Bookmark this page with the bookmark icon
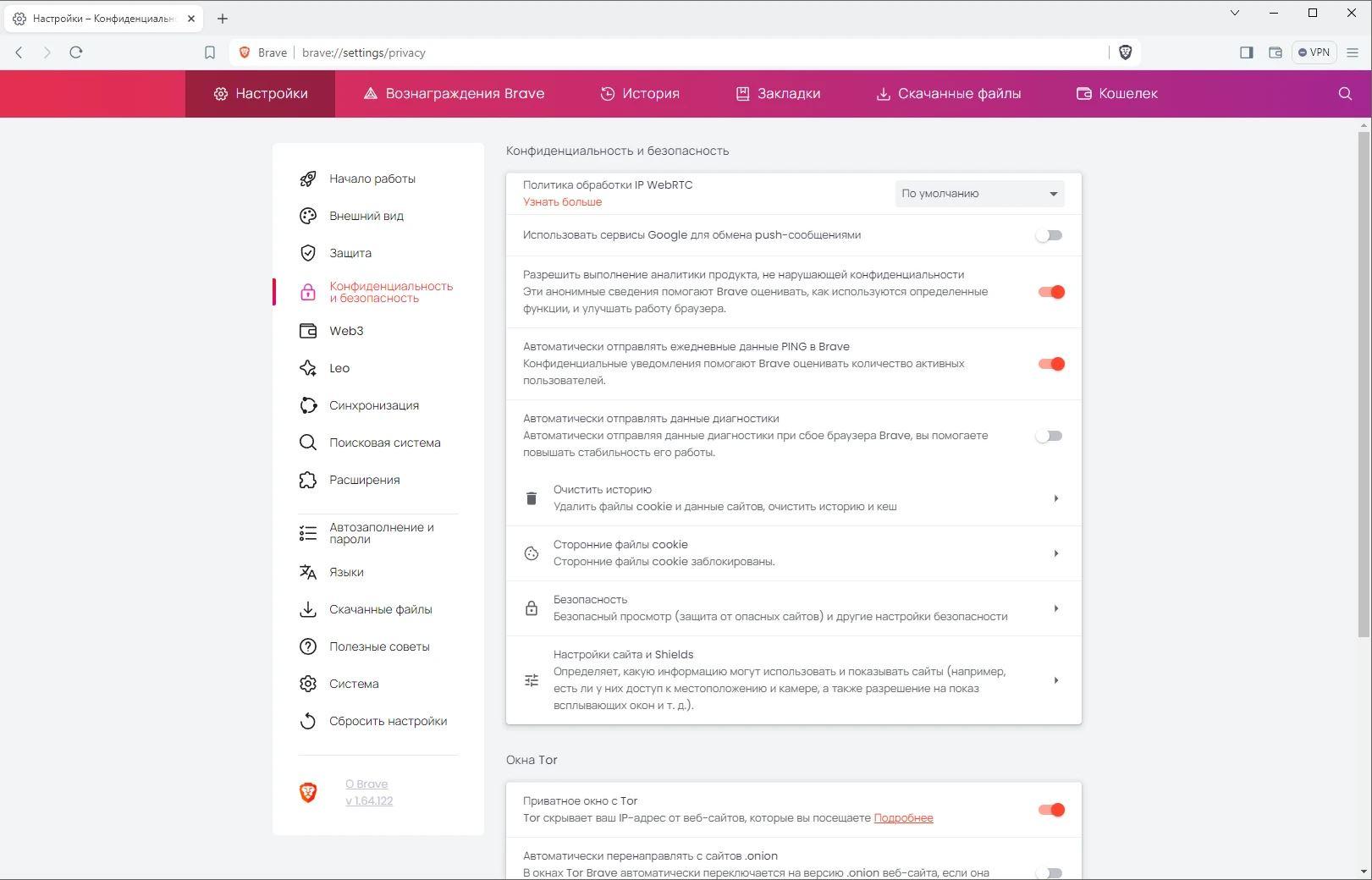Viewport: 1372px width, 880px height. (210, 52)
